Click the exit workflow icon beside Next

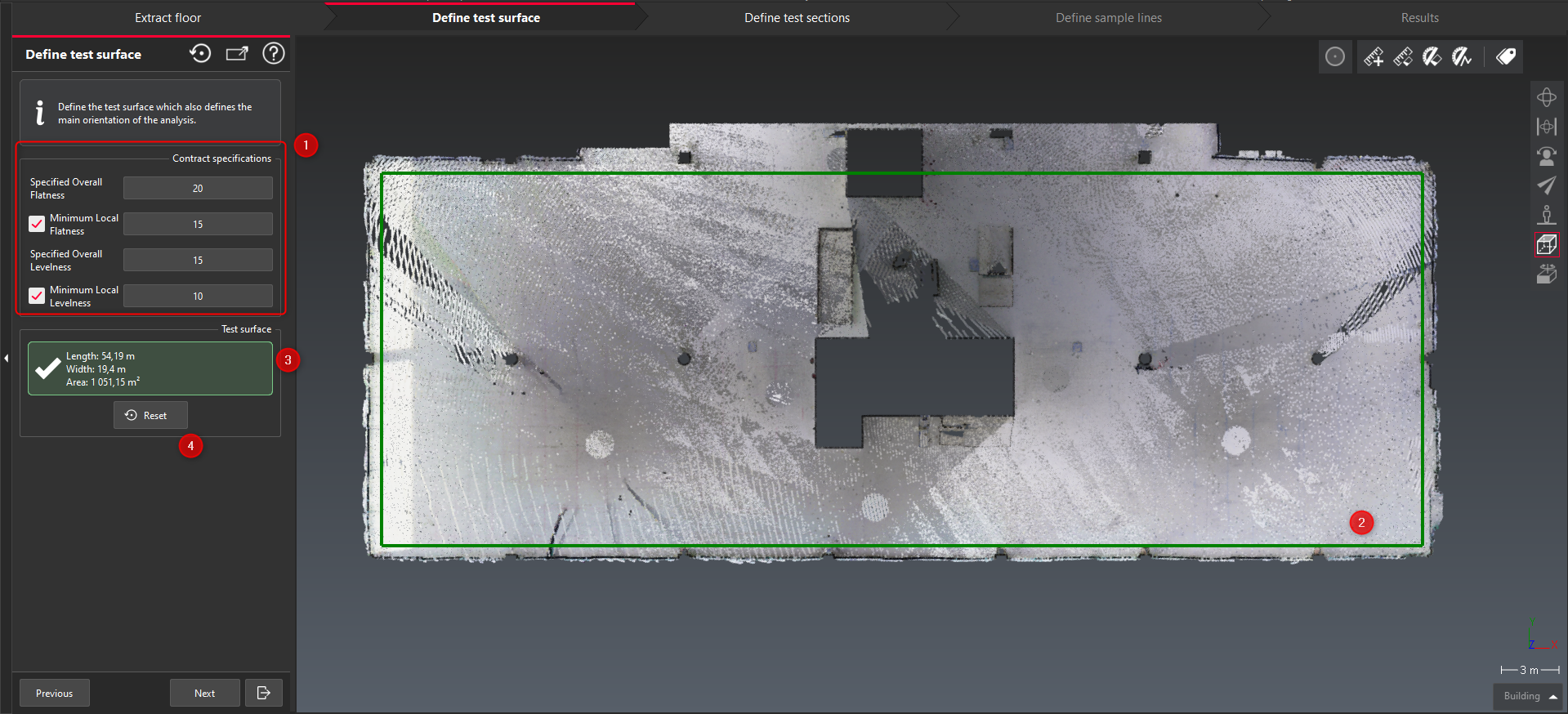tap(263, 693)
